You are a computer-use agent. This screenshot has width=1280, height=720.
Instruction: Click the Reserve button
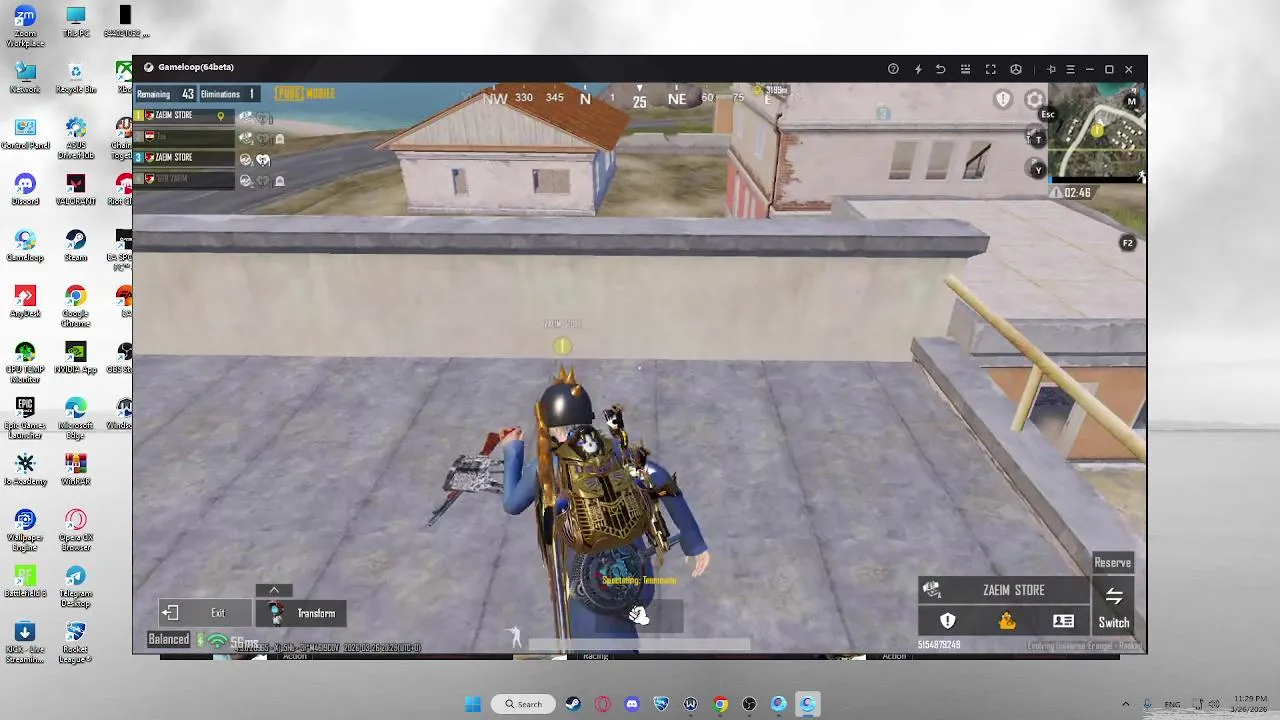point(1112,562)
